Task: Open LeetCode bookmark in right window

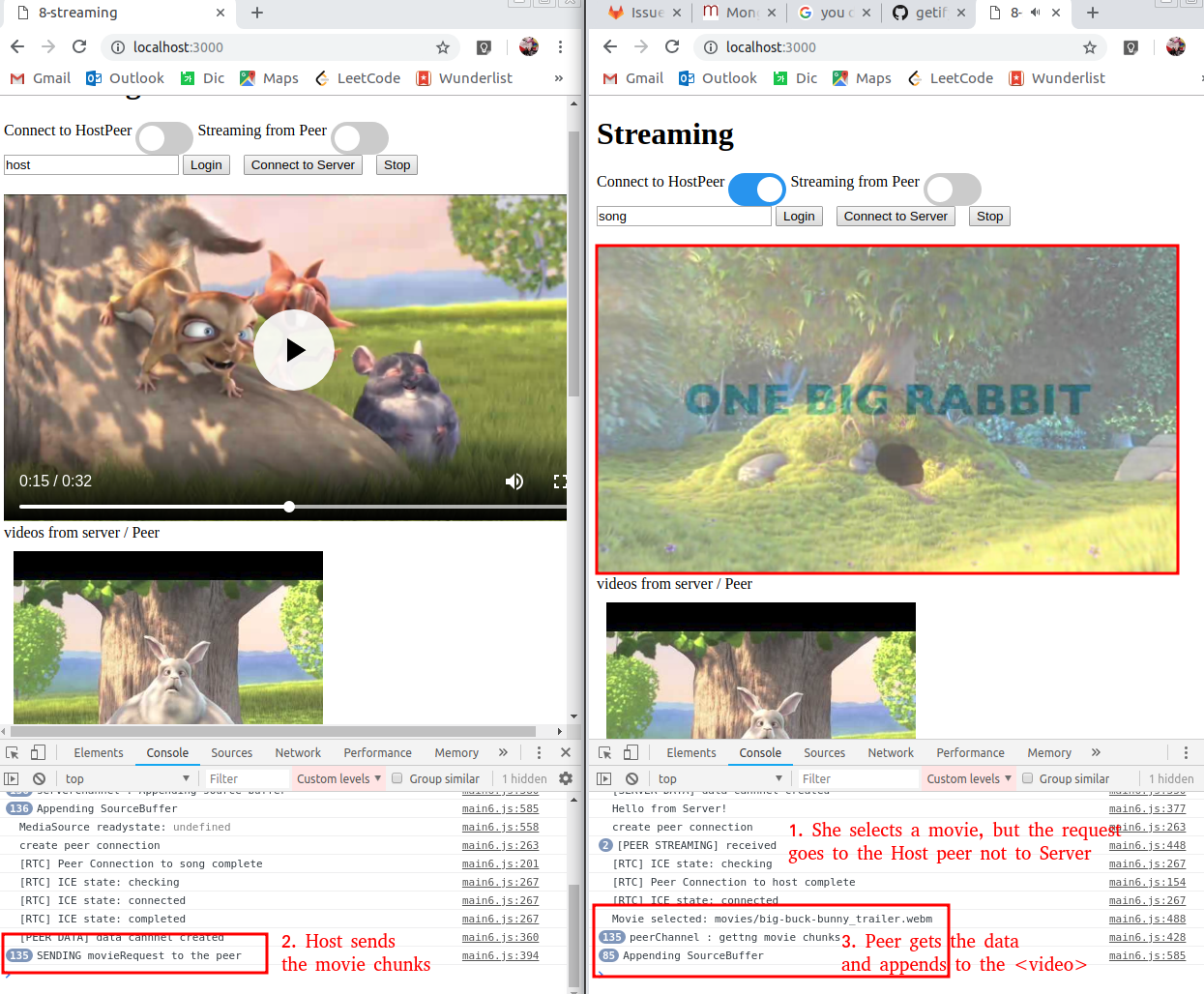Action: (x=951, y=78)
